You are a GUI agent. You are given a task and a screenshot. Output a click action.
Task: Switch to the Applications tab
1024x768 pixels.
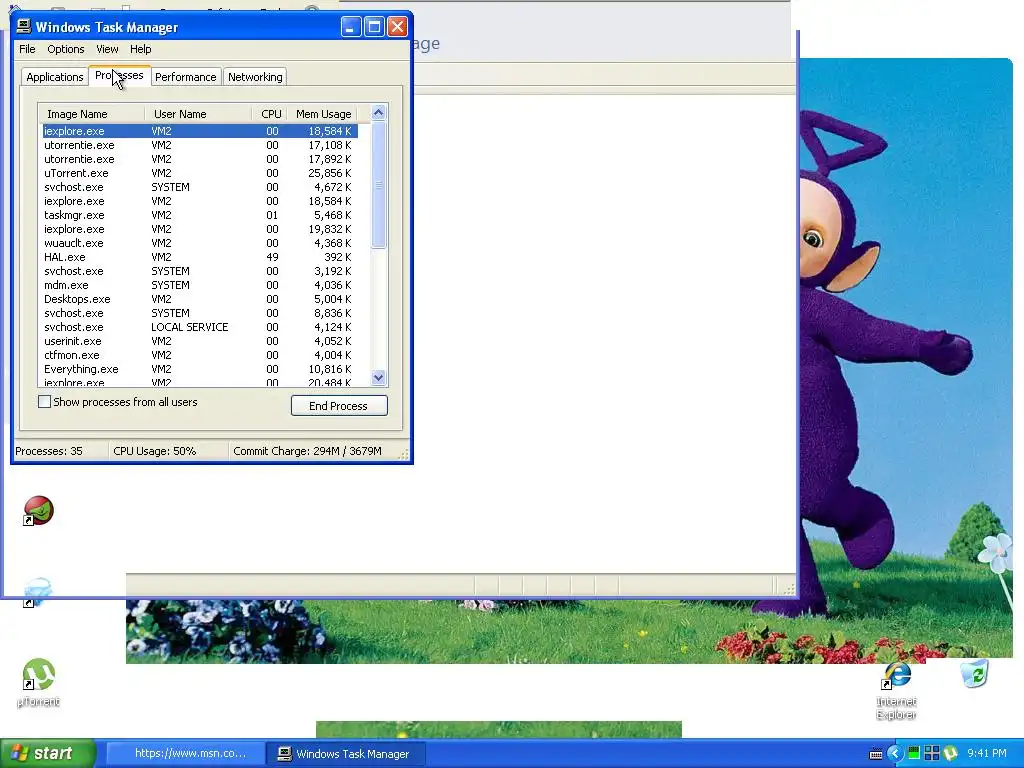tap(55, 77)
